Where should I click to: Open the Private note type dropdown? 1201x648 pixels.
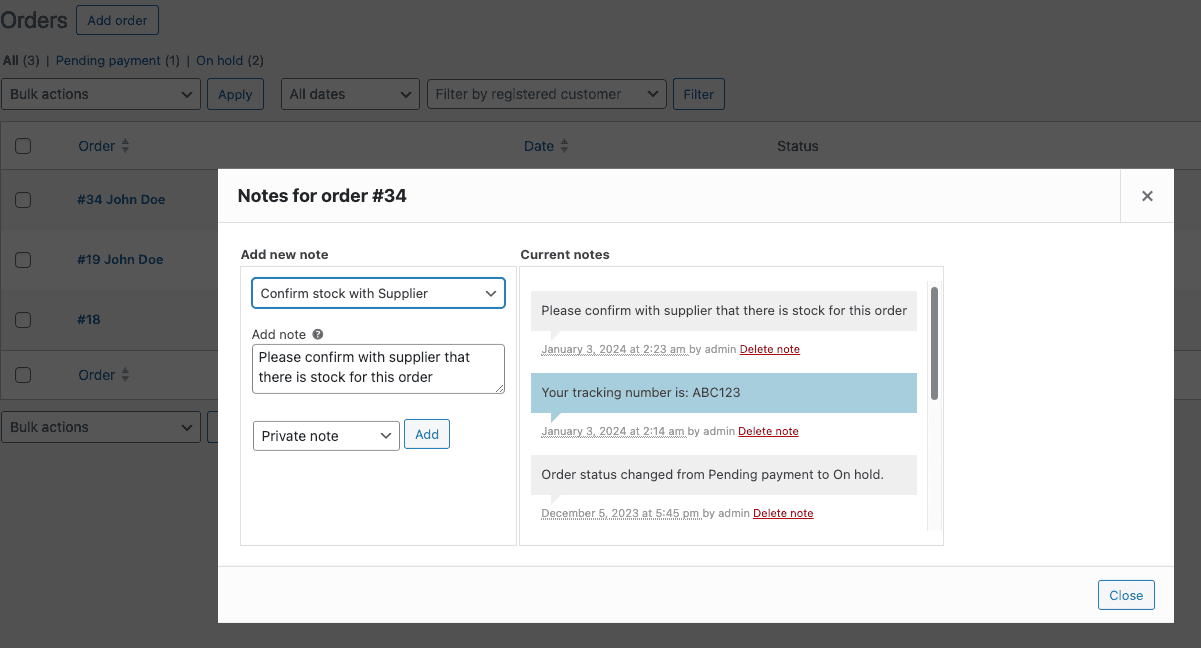326,434
